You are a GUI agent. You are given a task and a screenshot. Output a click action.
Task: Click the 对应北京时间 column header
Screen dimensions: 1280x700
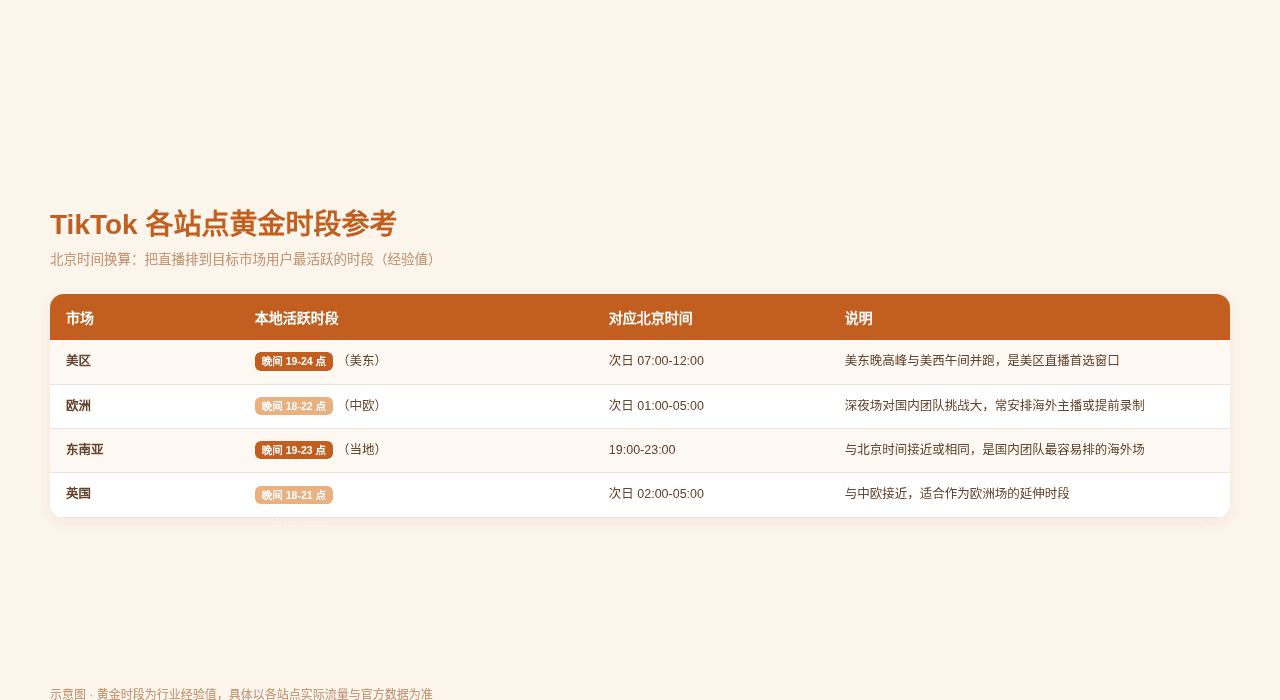click(x=650, y=318)
